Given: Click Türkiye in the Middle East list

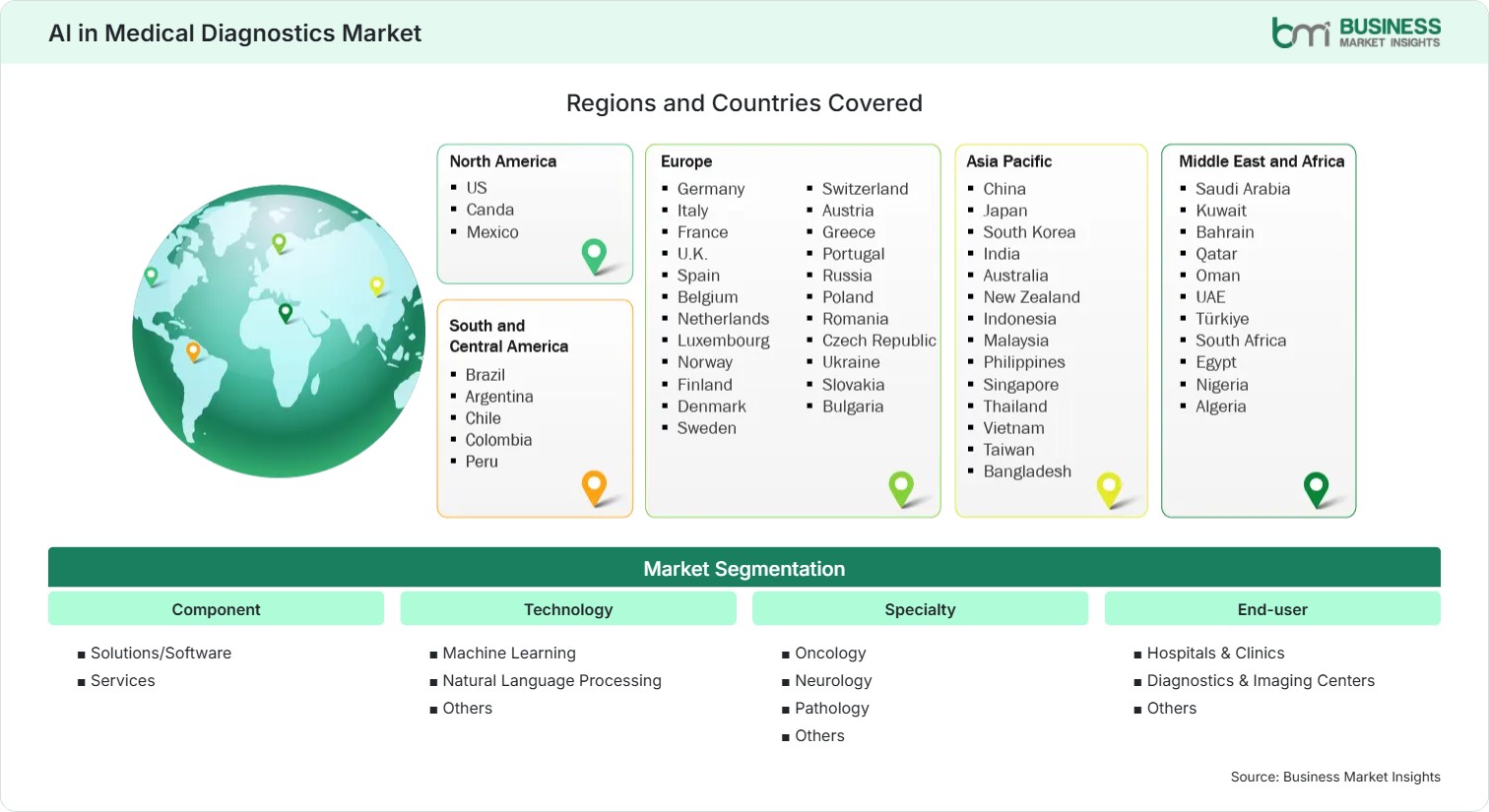Looking at the screenshot, I should [x=1222, y=319].
